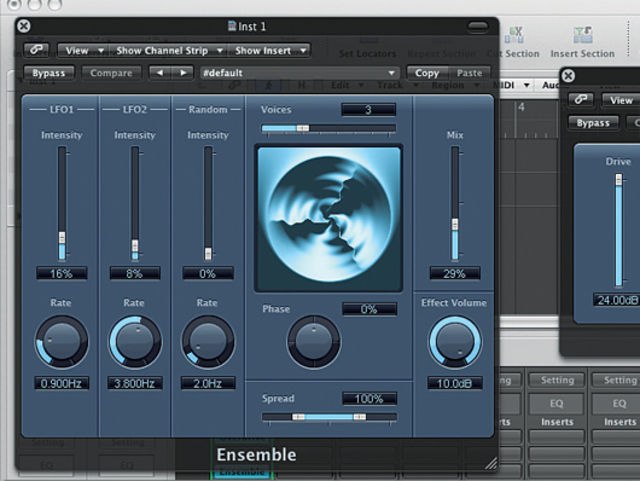Screen dimensions: 640x481
Task: Click the Ensemble insert slot in channel strip
Action: pos(242,472)
